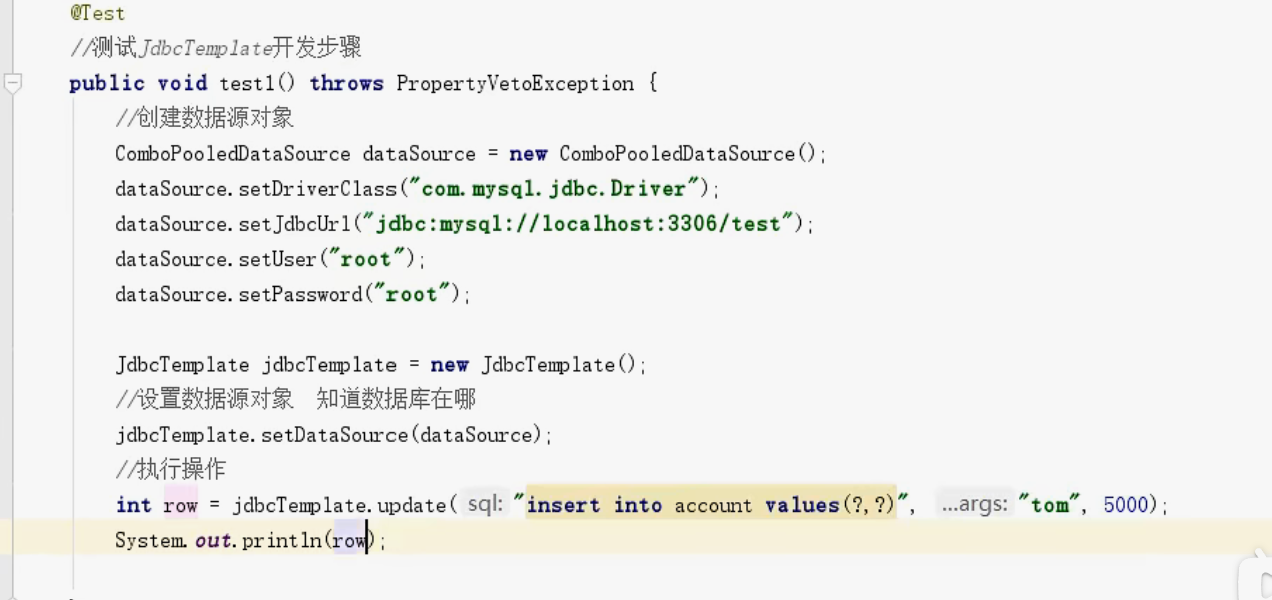This screenshot has width=1272, height=600.
Task: Click the setDriverClass method call
Action: (x=318, y=189)
